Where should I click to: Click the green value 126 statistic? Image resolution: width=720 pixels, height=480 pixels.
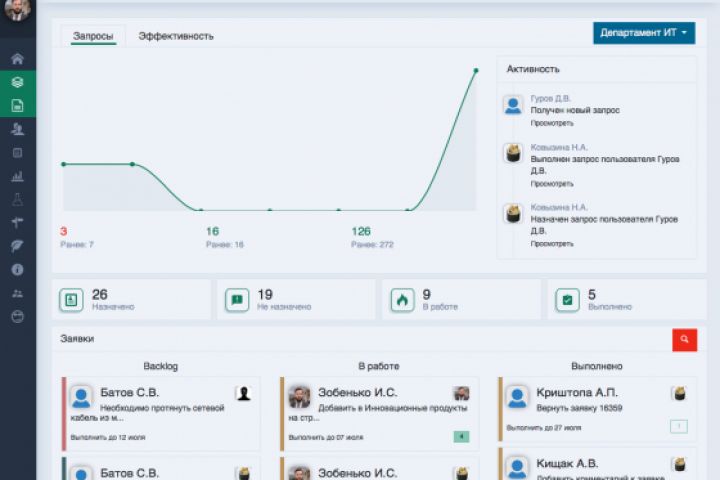361,231
